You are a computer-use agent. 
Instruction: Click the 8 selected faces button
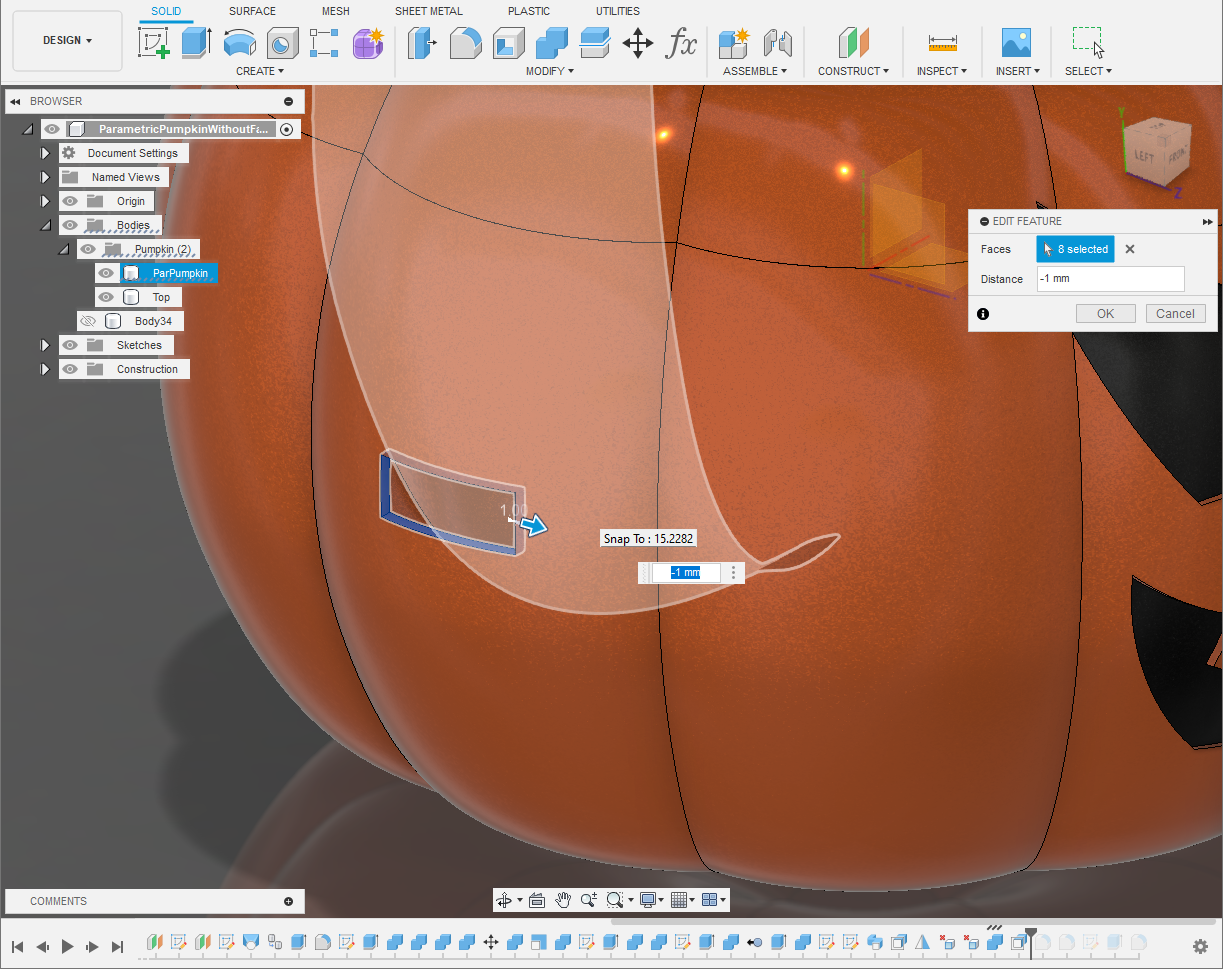(x=1075, y=249)
